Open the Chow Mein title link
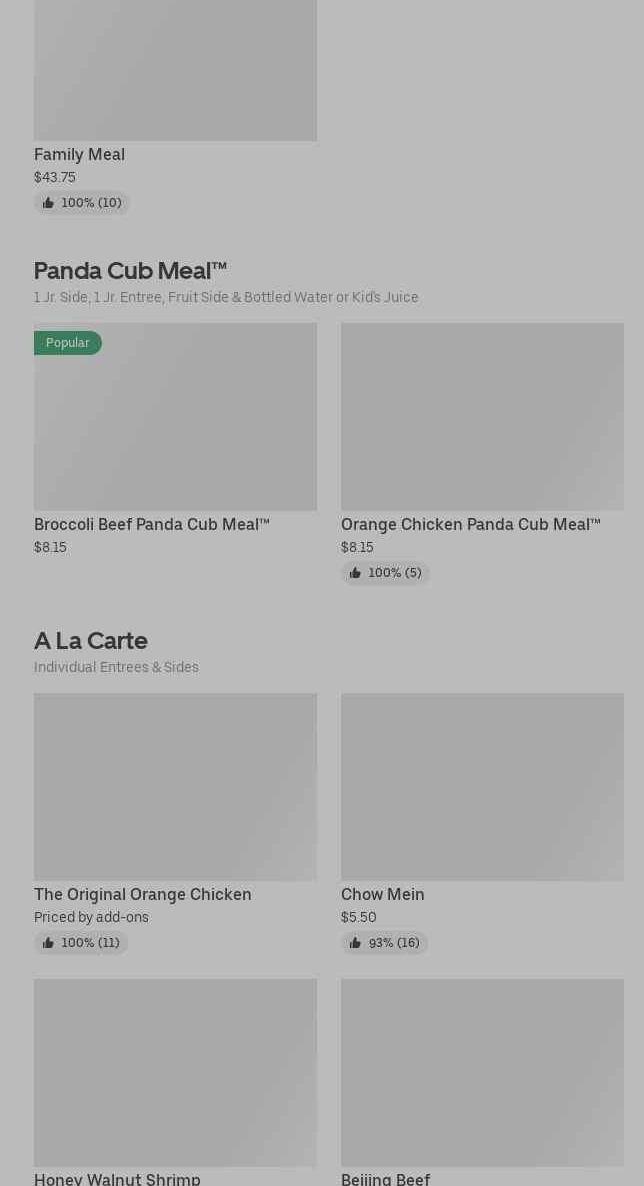 click(383, 895)
